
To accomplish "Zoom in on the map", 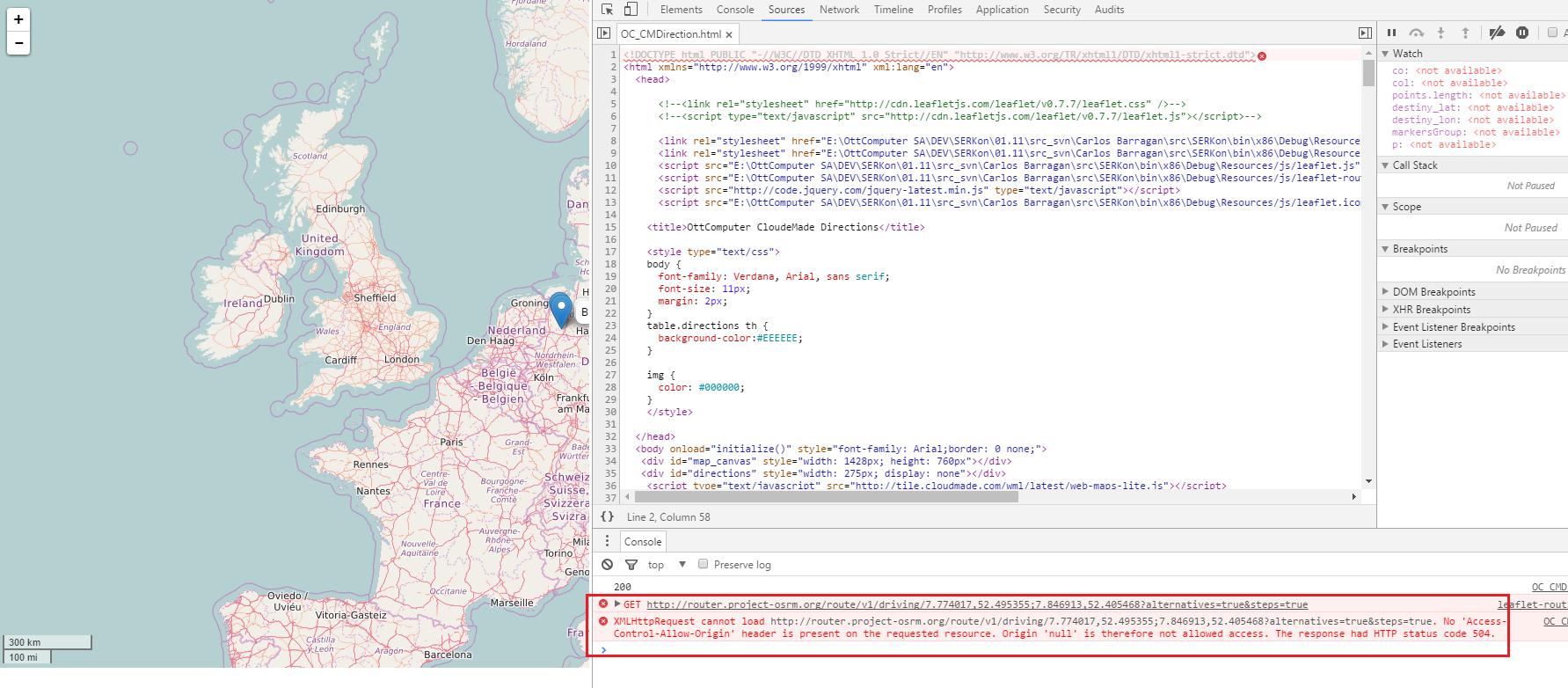I will (x=18, y=18).
